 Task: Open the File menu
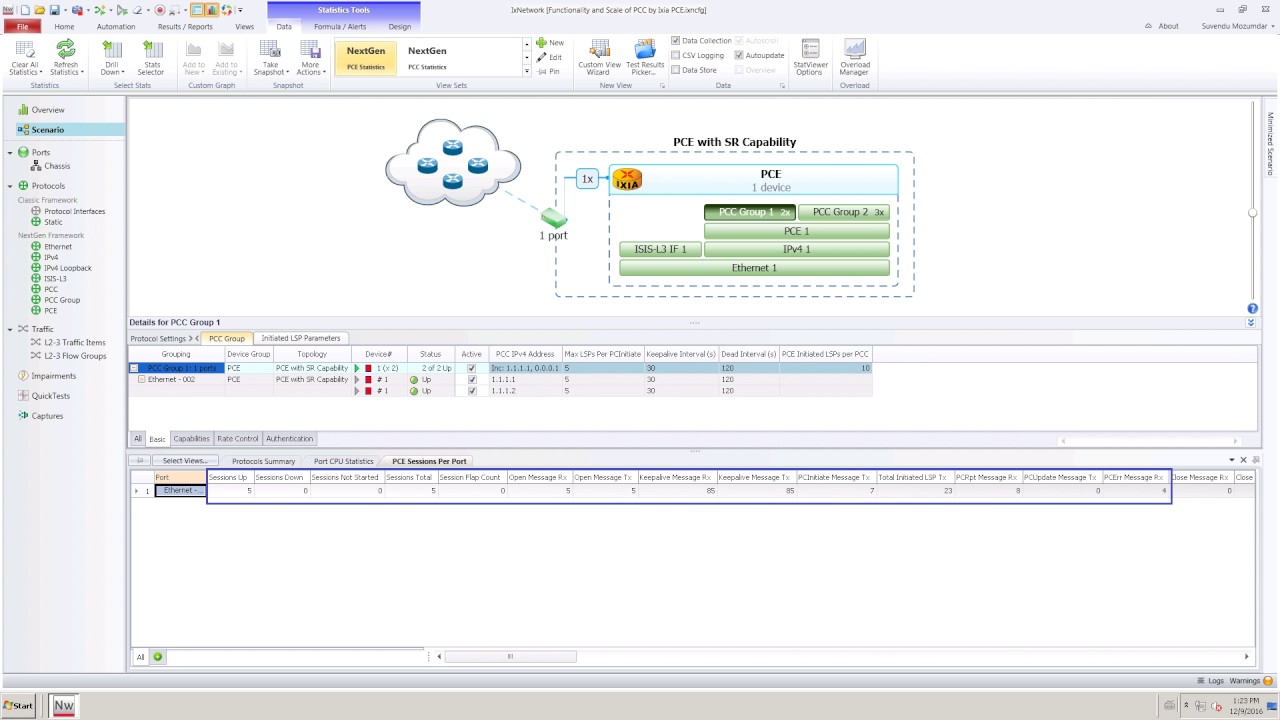click(22, 26)
